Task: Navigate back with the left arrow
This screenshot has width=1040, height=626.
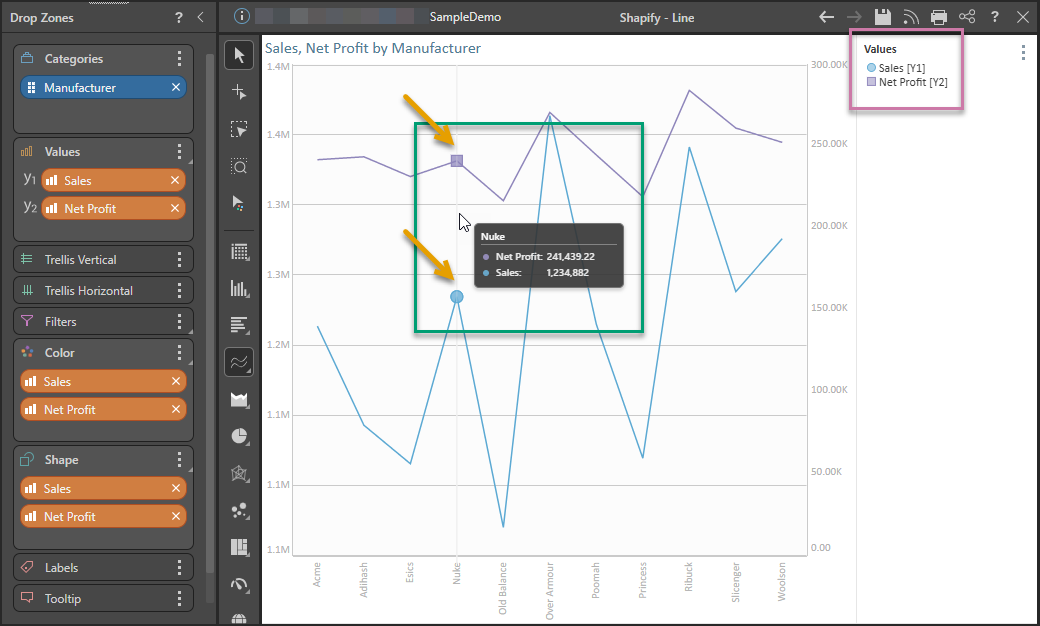Action: (x=826, y=17)
